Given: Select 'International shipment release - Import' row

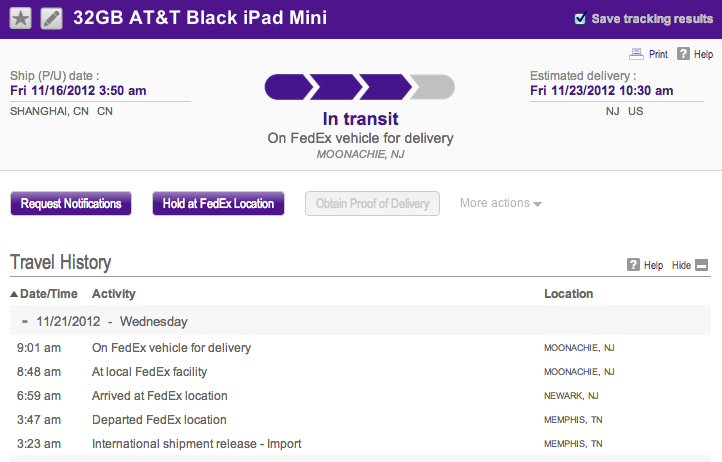Looking at the screenshot, I should tap(361, 444).
